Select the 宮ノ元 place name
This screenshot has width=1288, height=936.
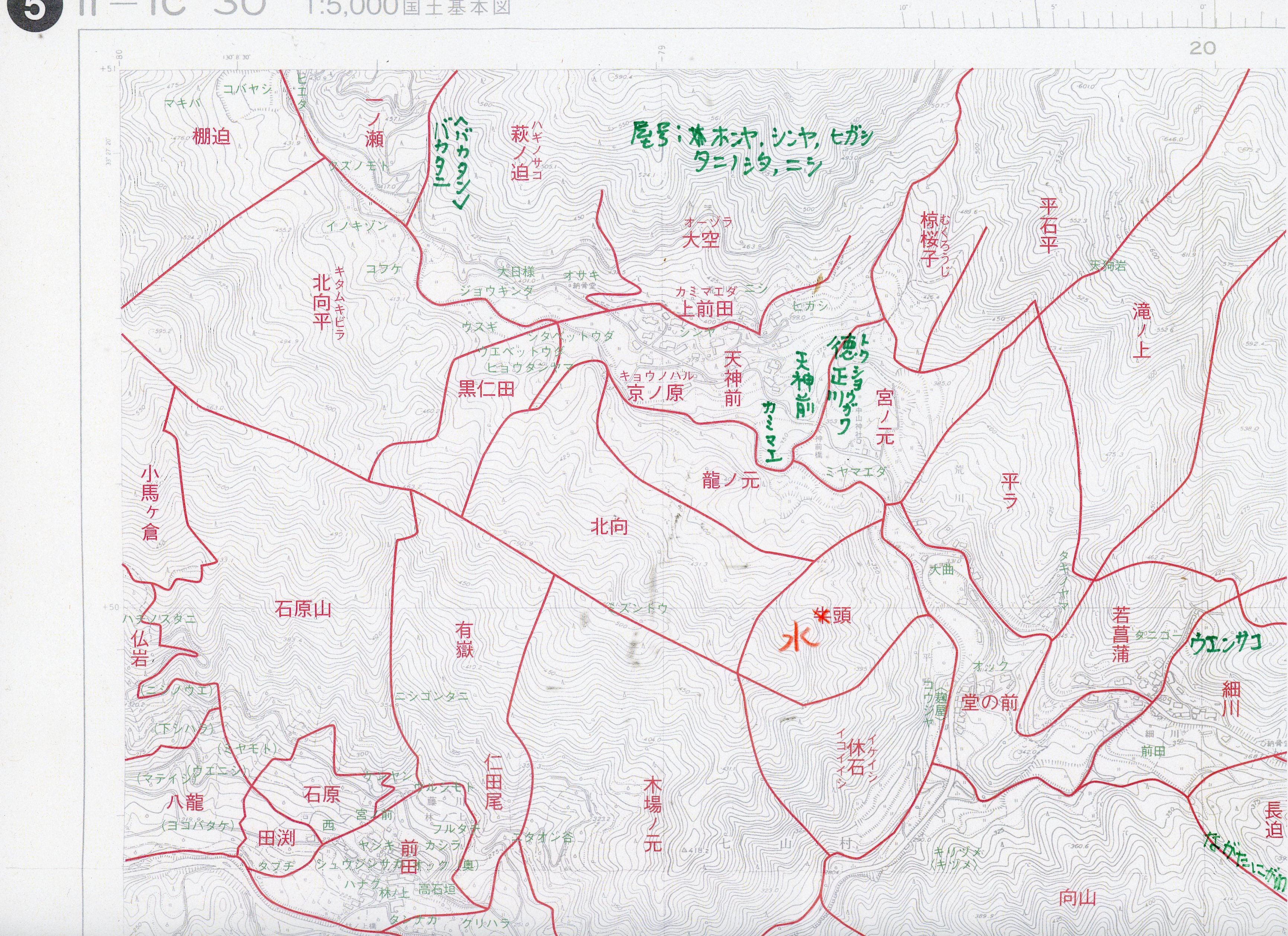coord(885,417)
